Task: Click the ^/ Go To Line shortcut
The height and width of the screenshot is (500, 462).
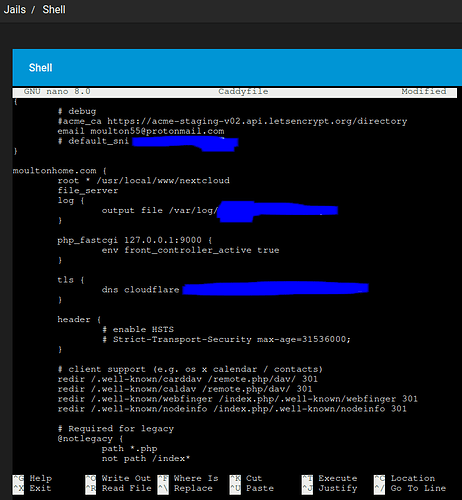Action: point(410,489)
